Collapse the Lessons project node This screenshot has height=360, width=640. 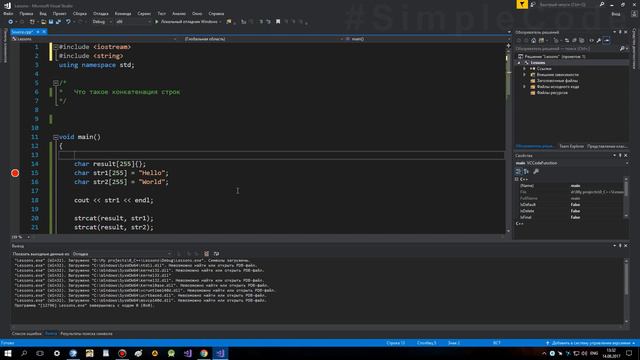519,63
